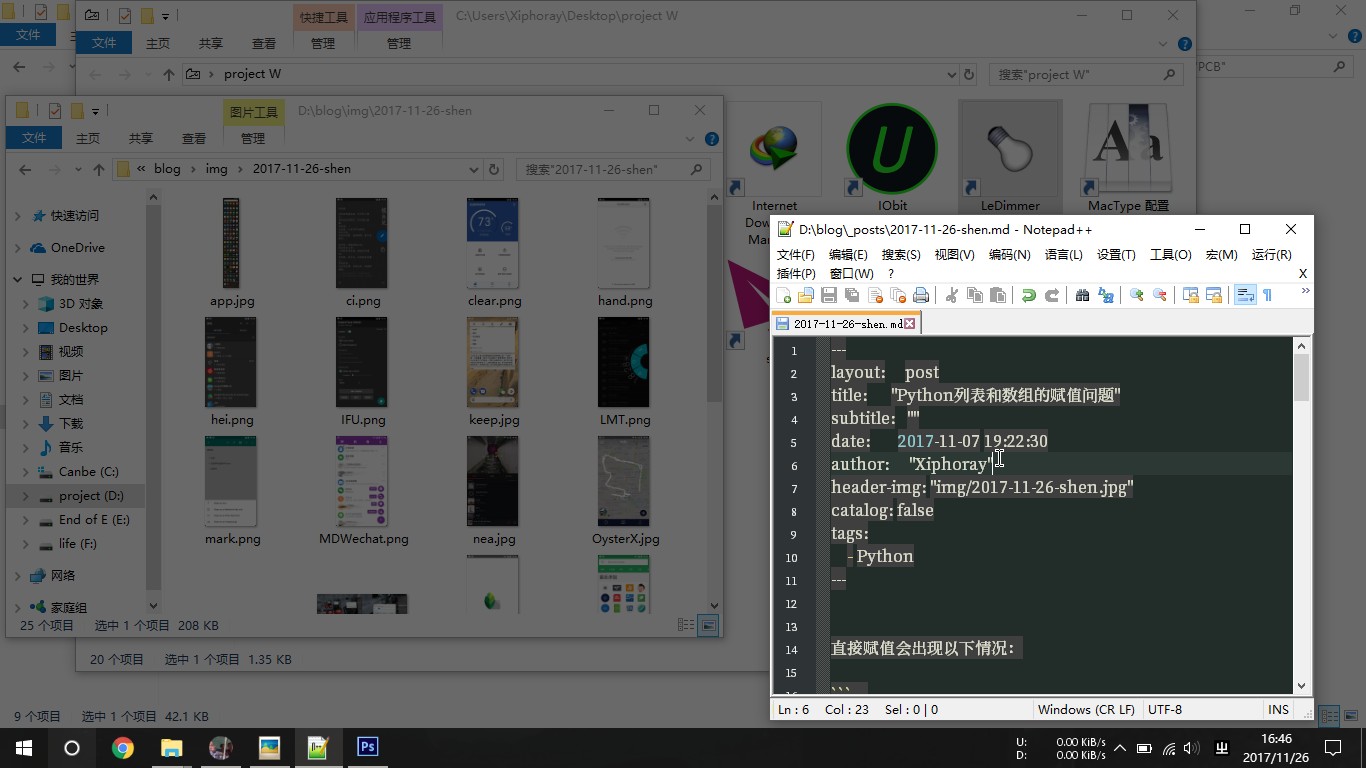
Task: Click the New file icon in Notepad++
Action: click(x=784, y=295)
